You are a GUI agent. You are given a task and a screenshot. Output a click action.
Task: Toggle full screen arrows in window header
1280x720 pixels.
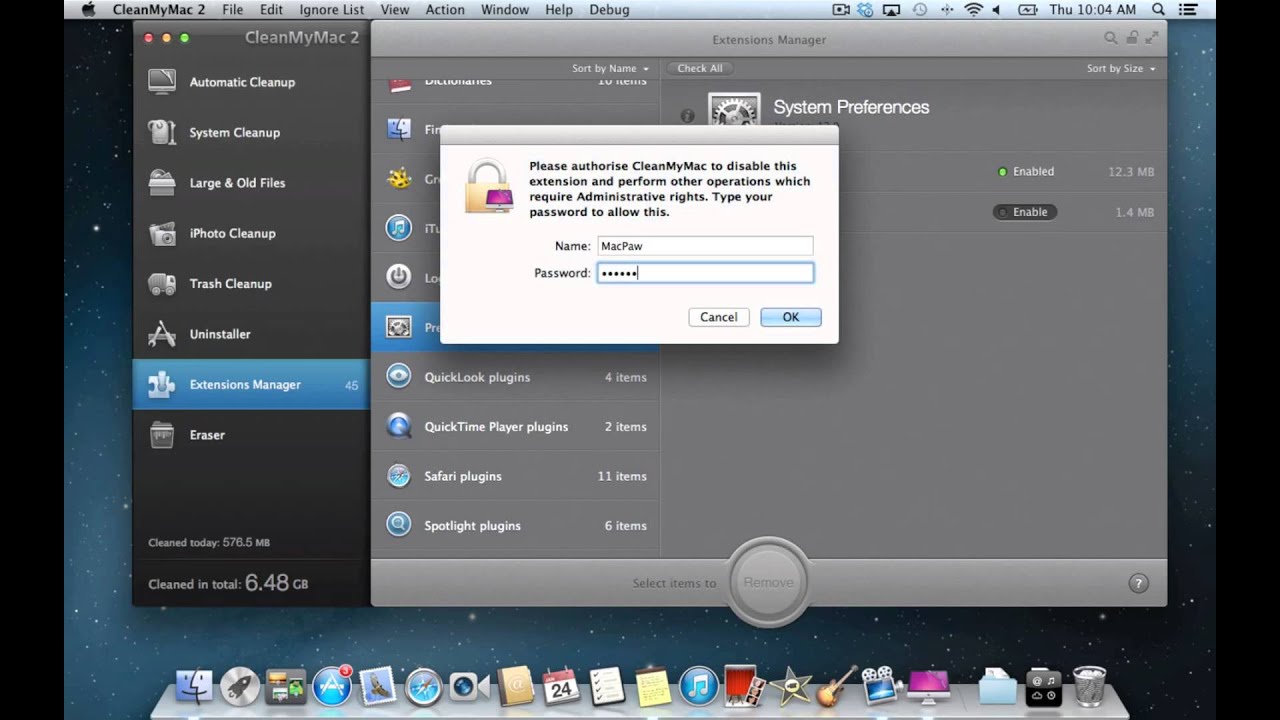(1153, 38)
